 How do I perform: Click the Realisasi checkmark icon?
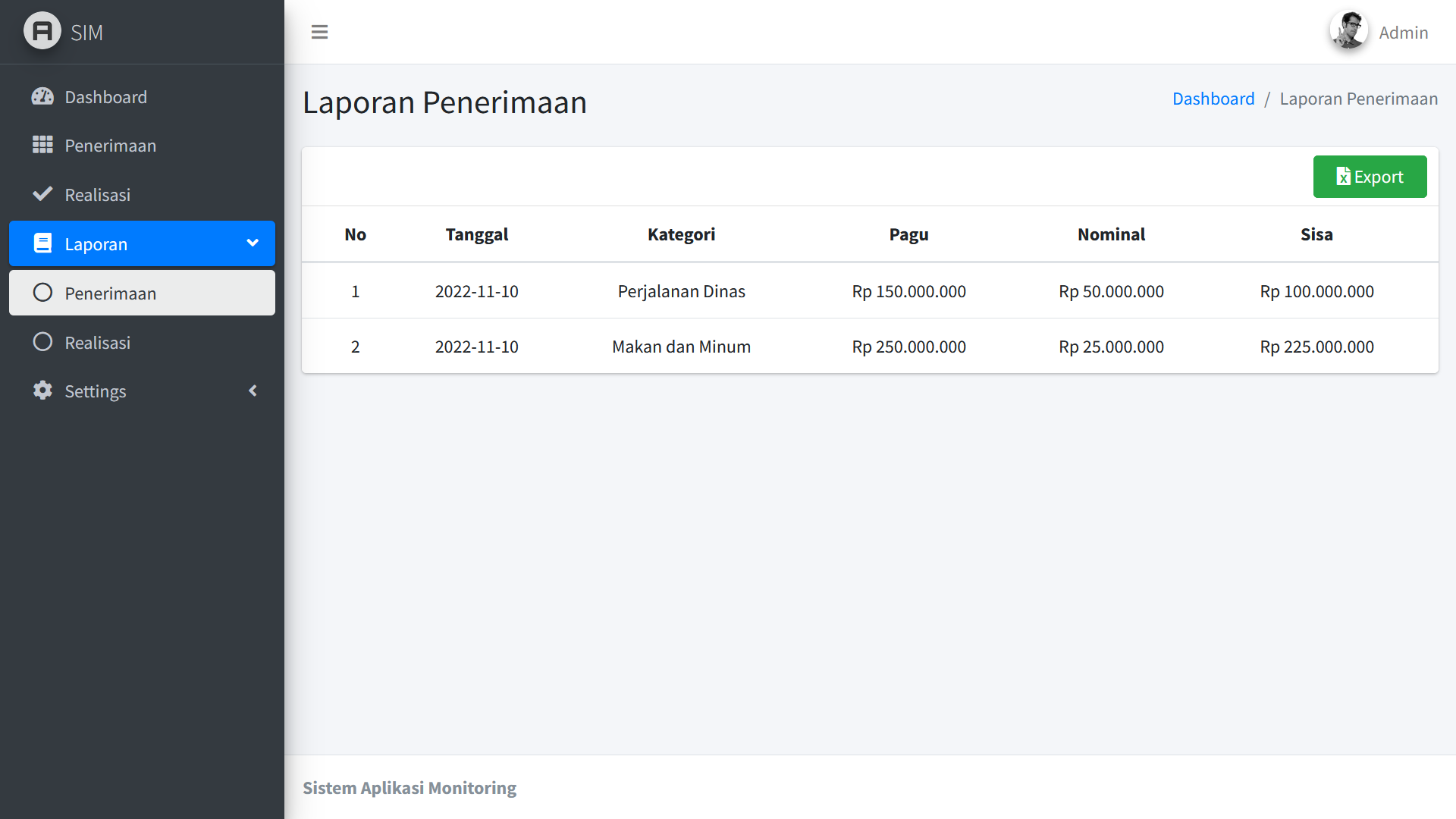pos(42,194)
